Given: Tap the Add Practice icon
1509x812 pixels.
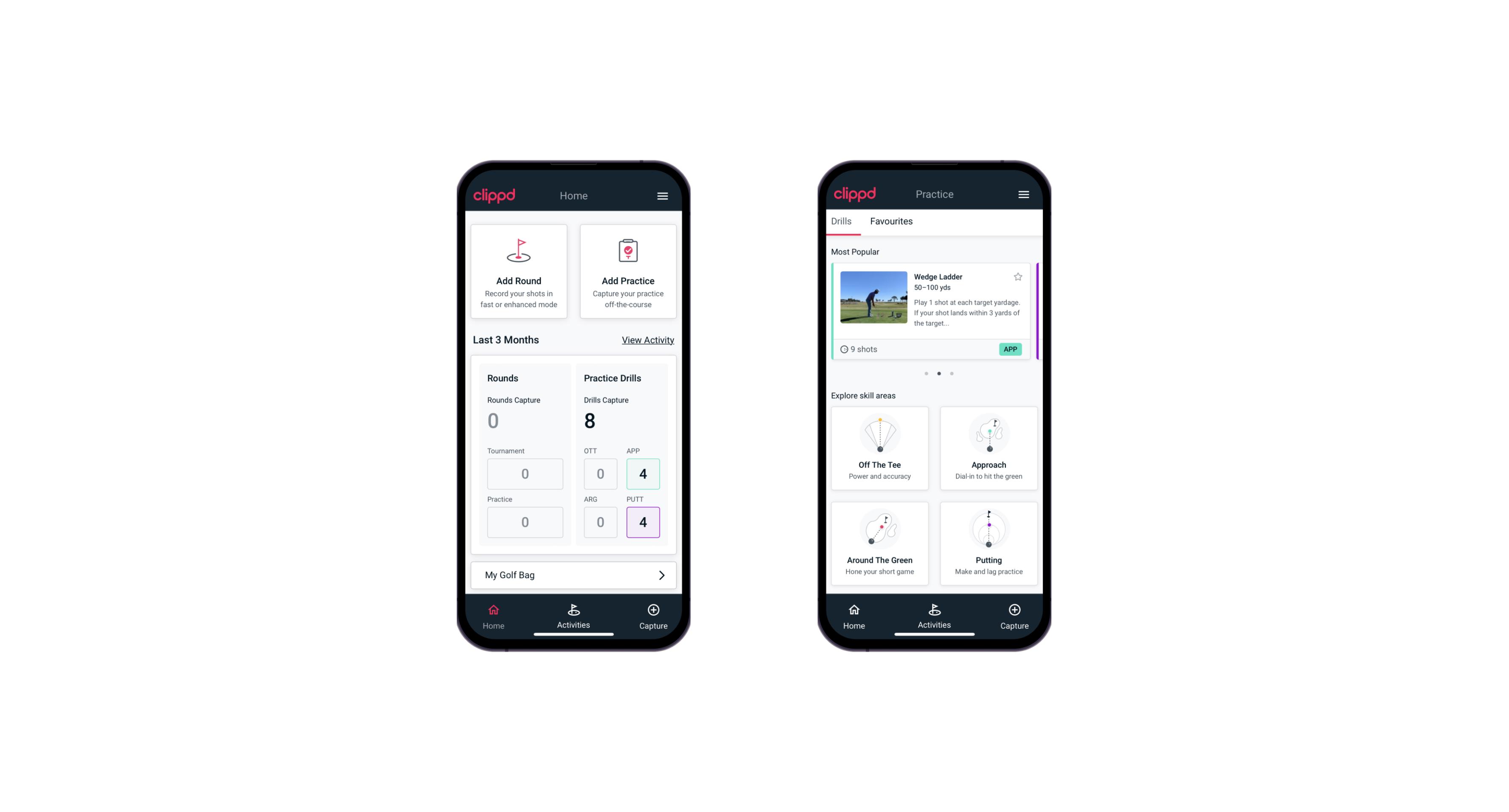Looking at the screenshot, I should pyautogui.click(x=627, y=251).
